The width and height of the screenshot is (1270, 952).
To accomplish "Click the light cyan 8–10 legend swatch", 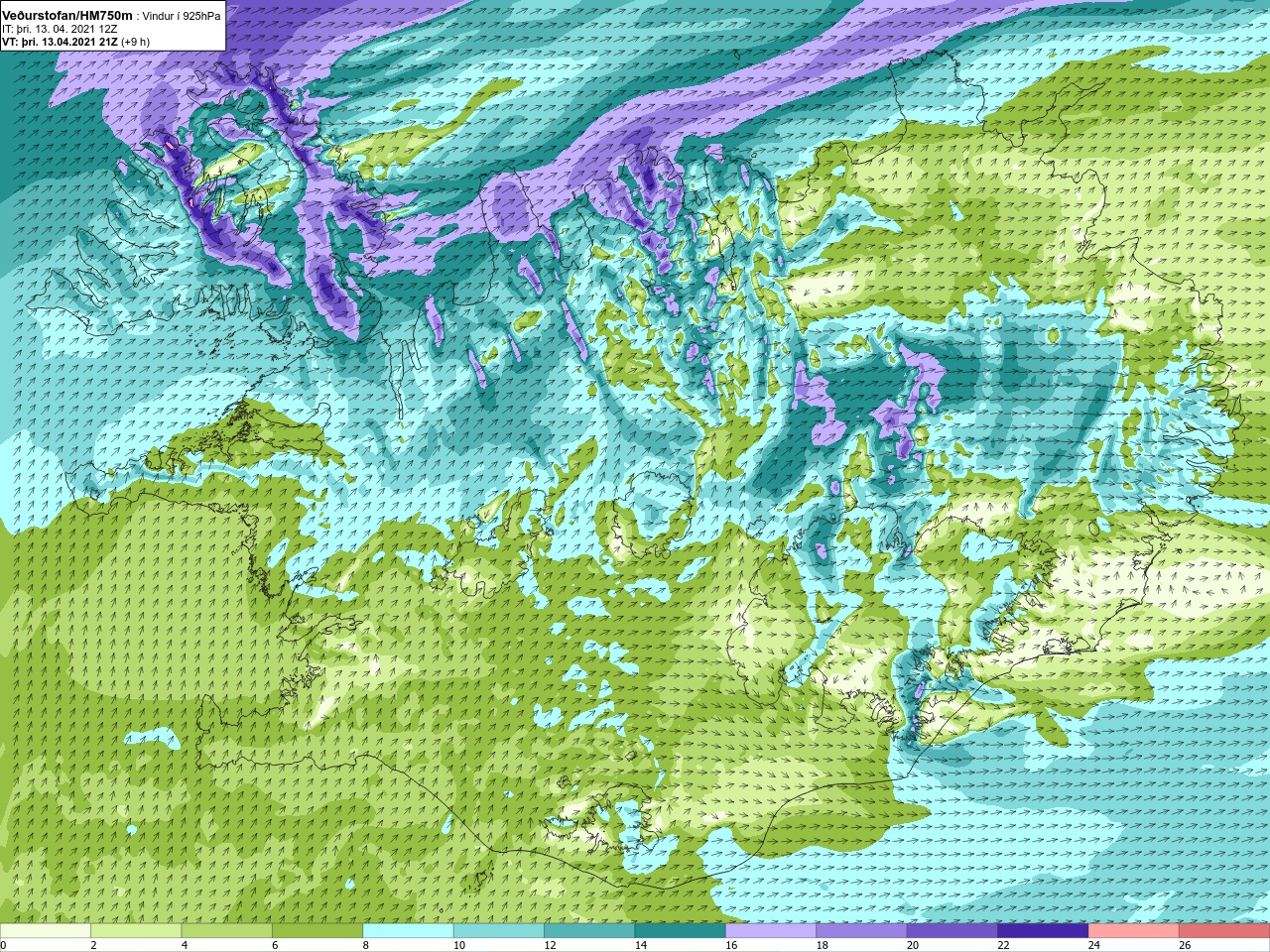I will click(408, 931).
